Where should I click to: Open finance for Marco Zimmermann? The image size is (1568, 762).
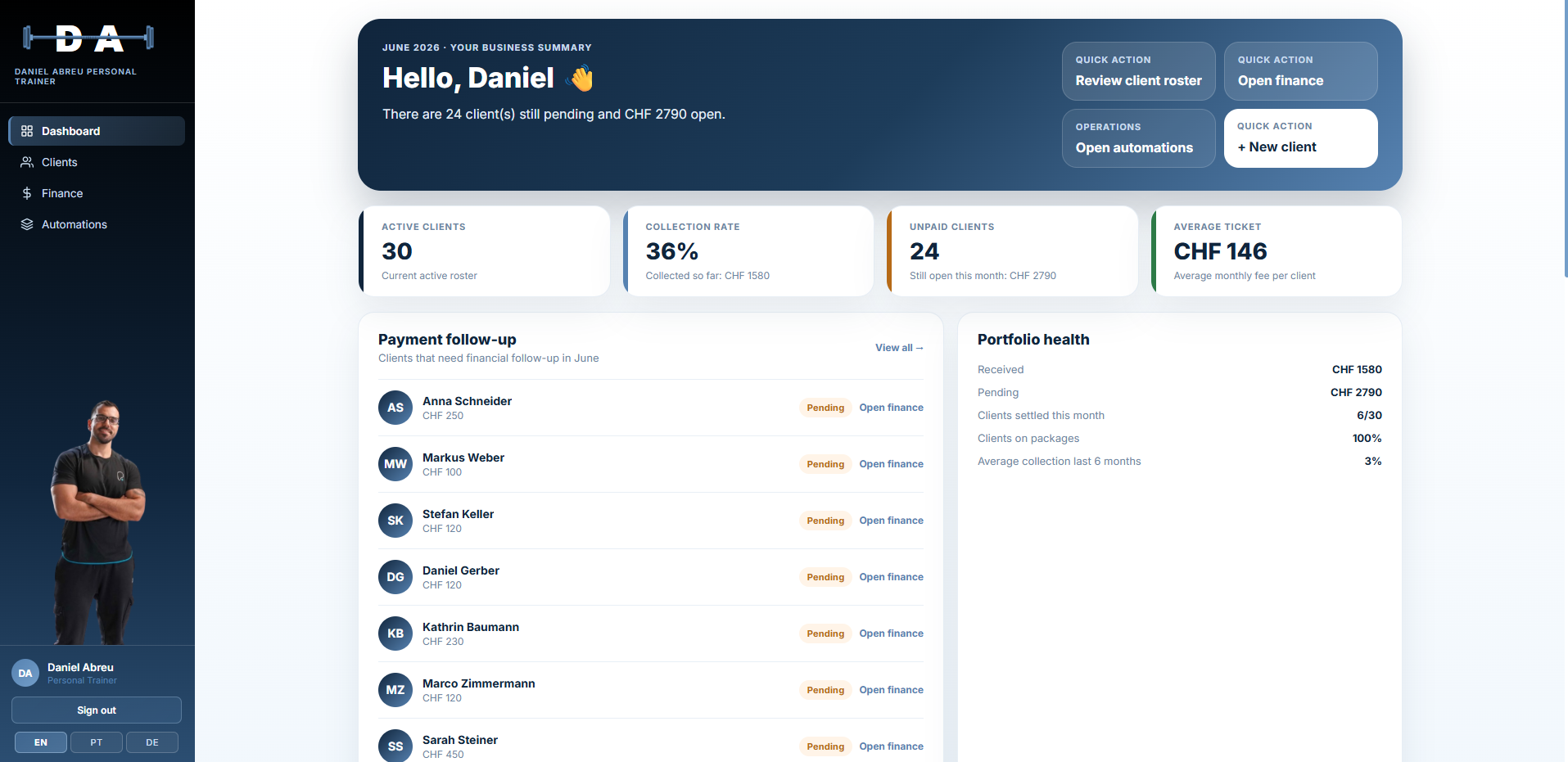891,690
